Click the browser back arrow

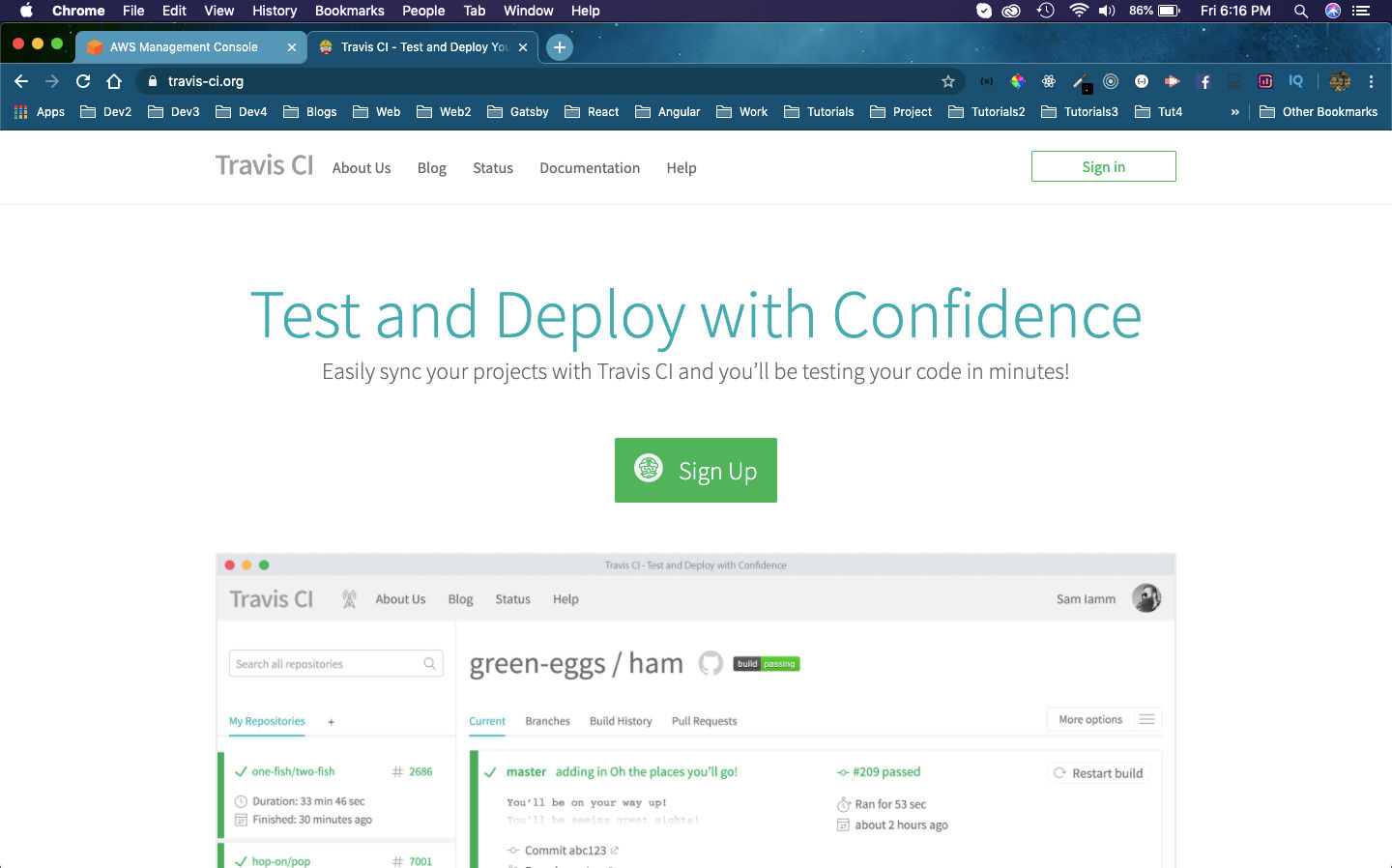(x=21, y=81)
